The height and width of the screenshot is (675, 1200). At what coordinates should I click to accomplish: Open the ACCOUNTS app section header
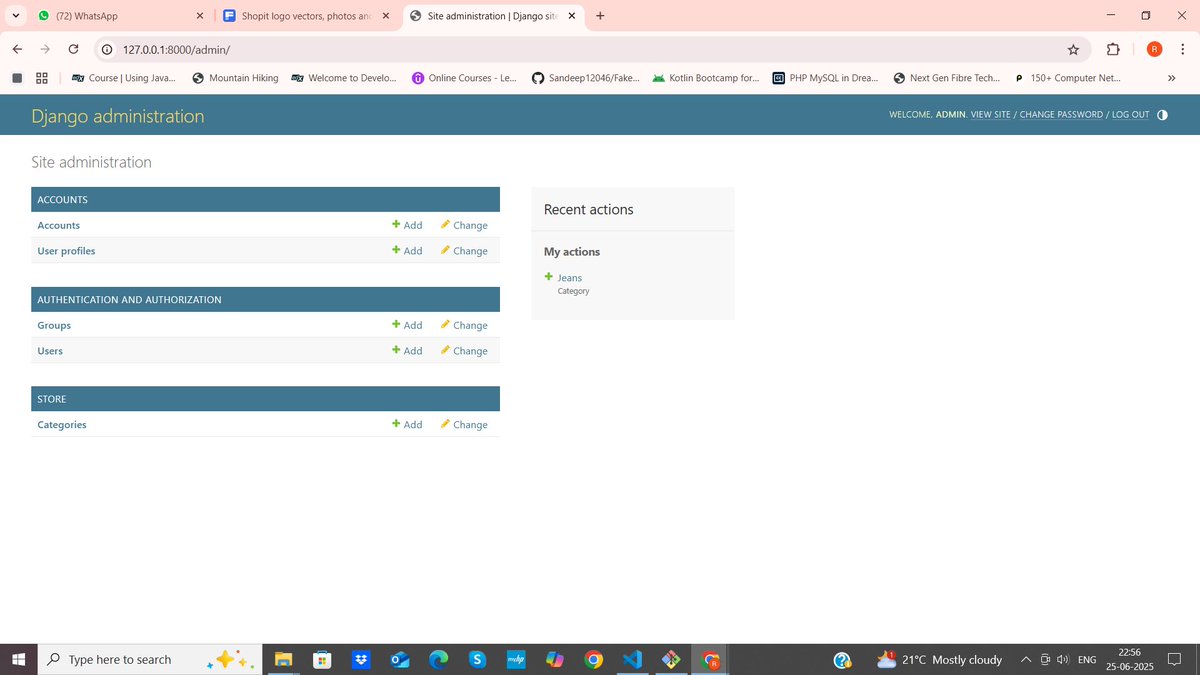tap(63, 200)
